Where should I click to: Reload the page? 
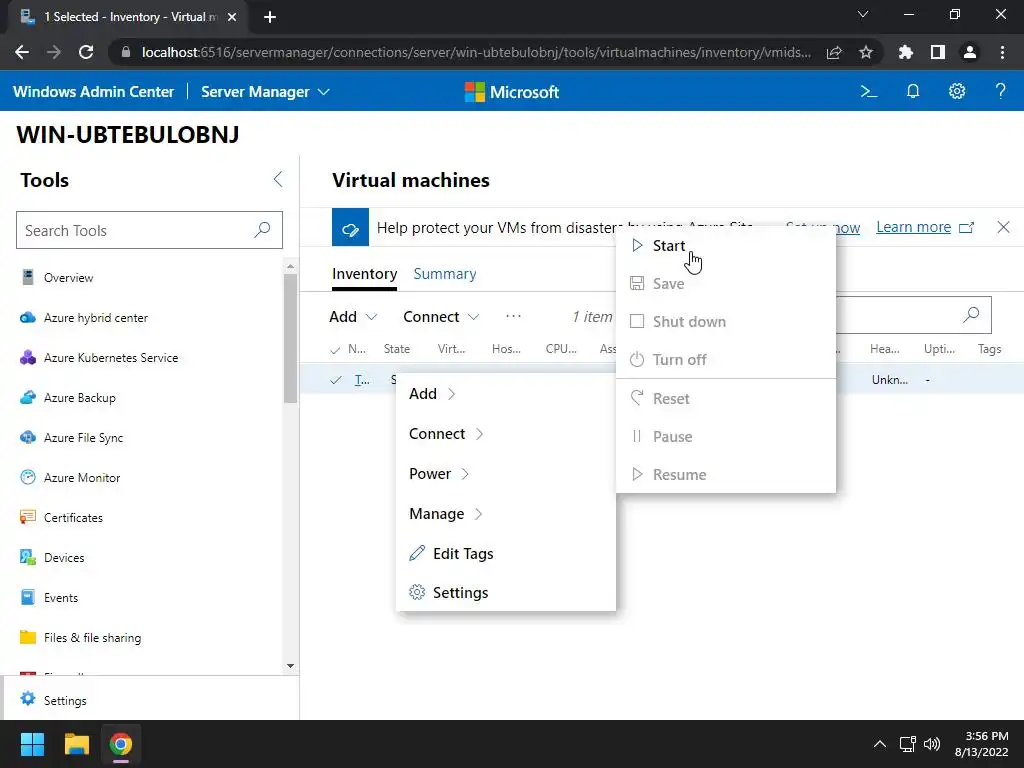click(x=86, y=52)
